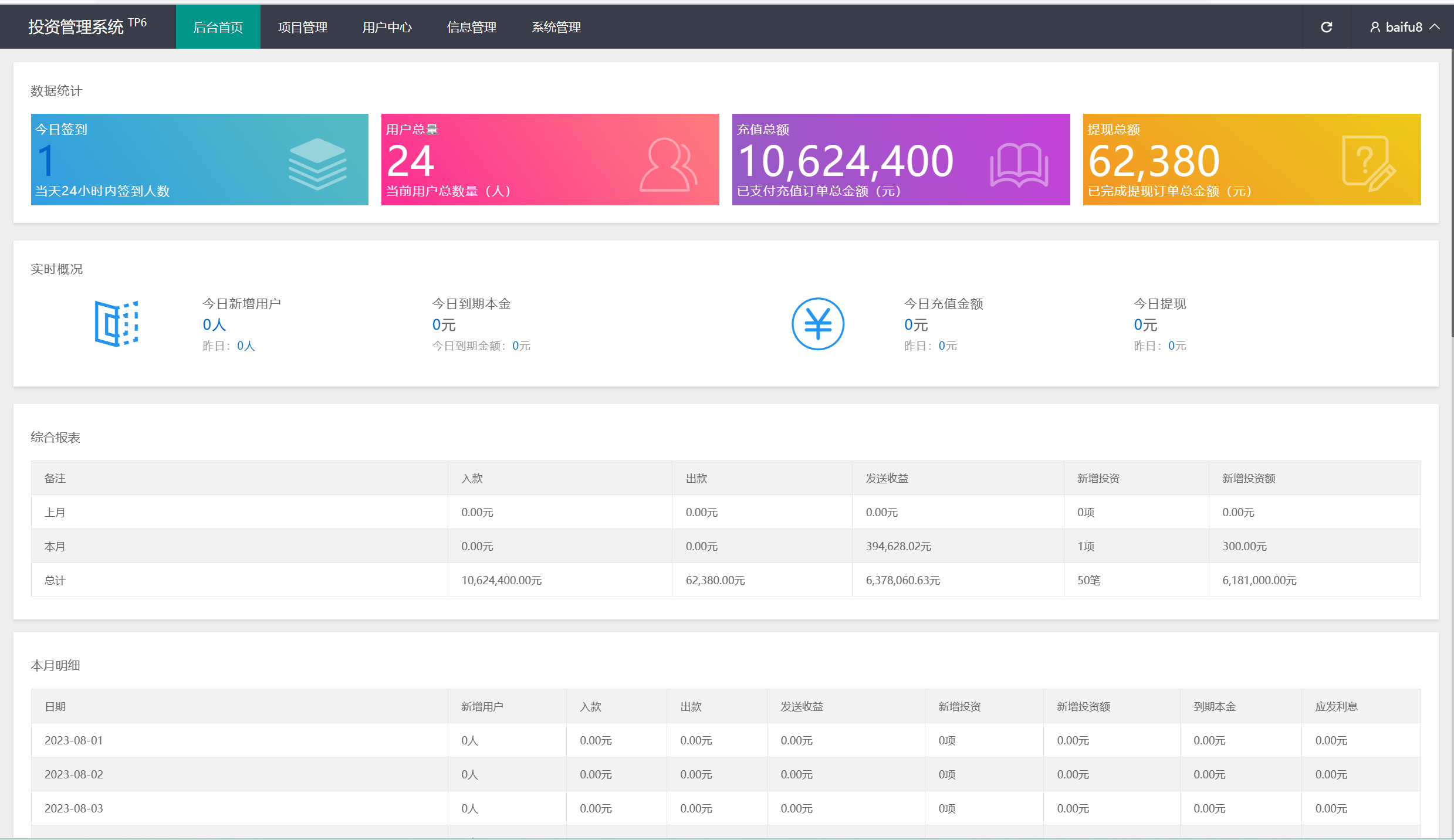This screenshot has height=840, width=1454.
Task: Click the open book icon on 充值总额 card
Action: click(1019, 165)
